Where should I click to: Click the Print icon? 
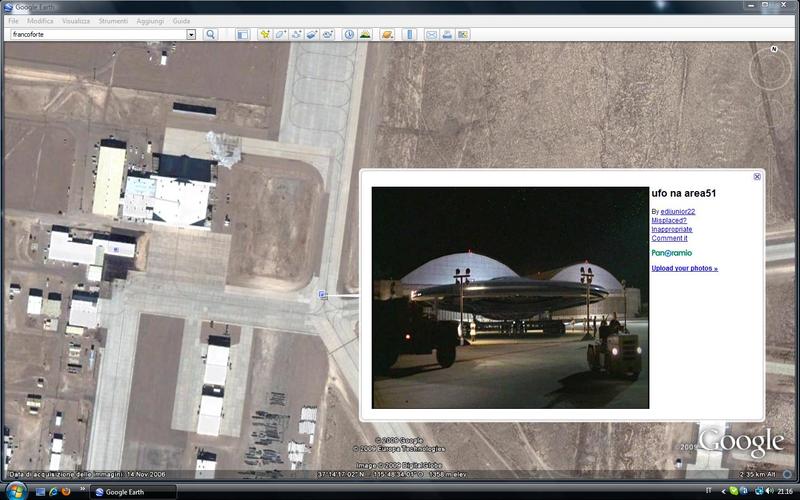coord(447,34)
